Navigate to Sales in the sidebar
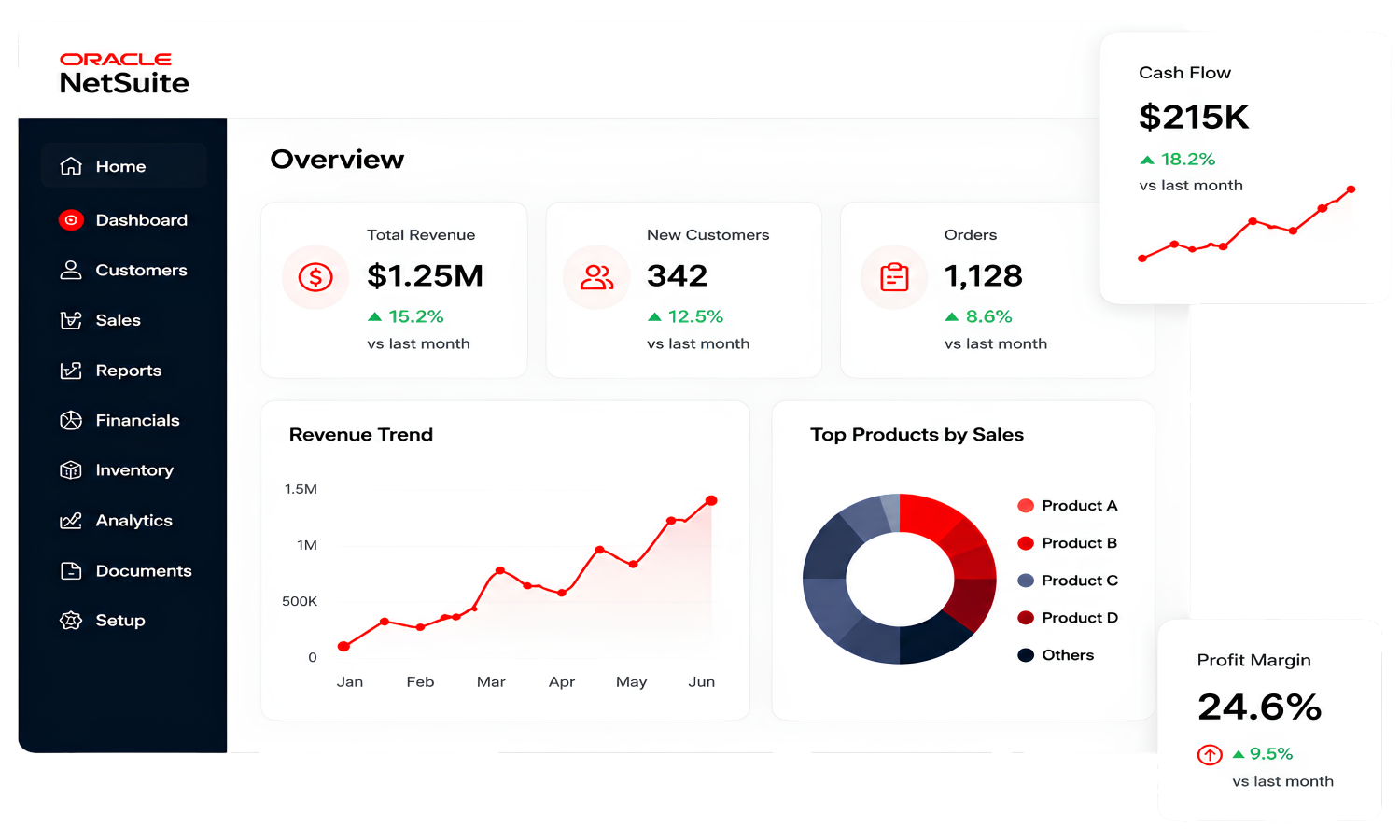Image resolution: width=1400 pixels, height=840 pixels. coord(124,320)
